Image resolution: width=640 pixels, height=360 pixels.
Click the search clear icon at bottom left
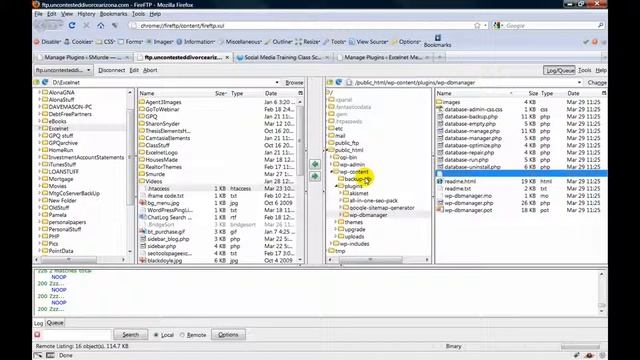(x=38, y=335)
